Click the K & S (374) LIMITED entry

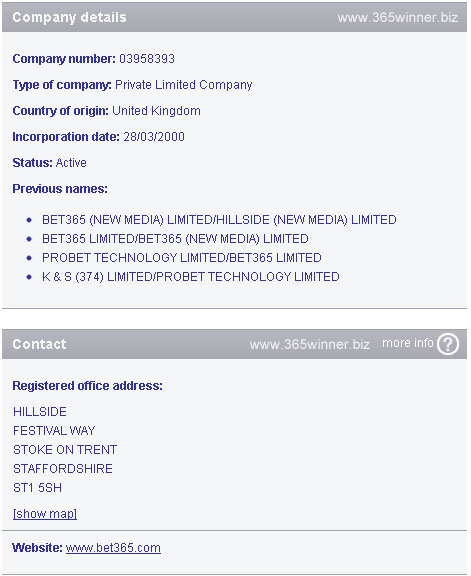coord(191,277)
